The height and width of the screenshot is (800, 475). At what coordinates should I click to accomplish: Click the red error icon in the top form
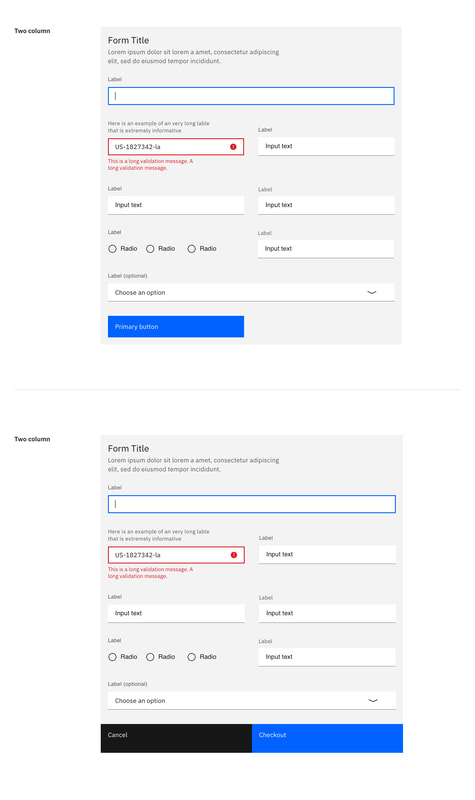pyautogui.click(x=233, y=146)
